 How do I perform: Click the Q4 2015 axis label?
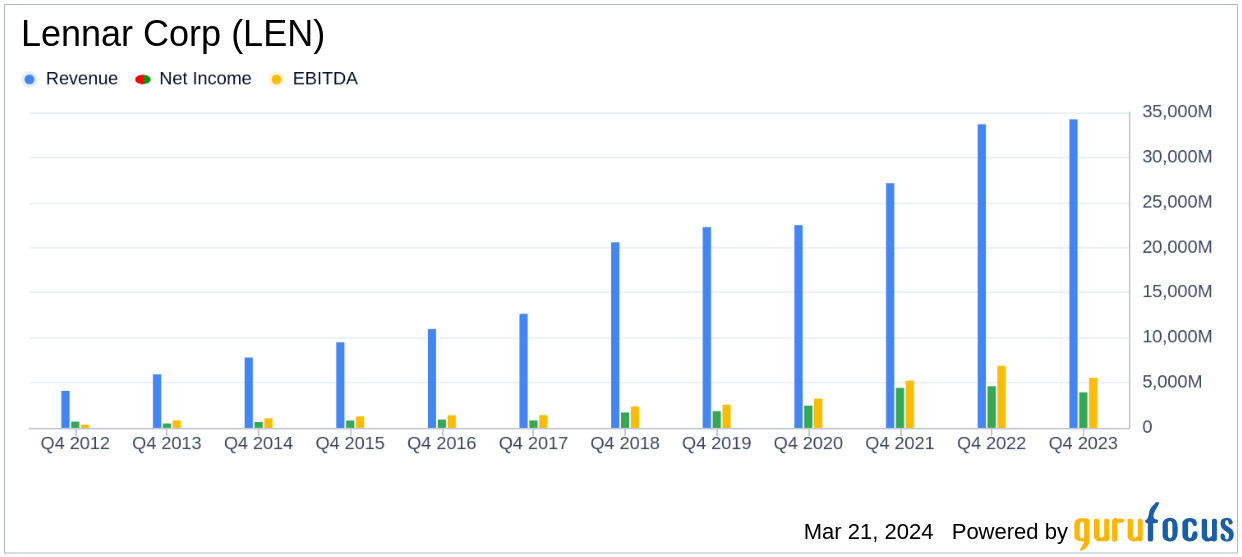click(x=350, y=443)
